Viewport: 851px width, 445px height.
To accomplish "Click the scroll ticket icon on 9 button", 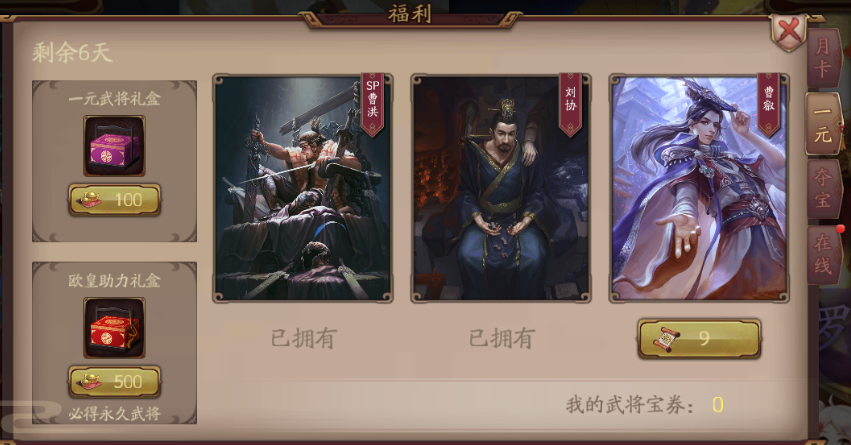I will pyautogui.click(x=663, y=339).
